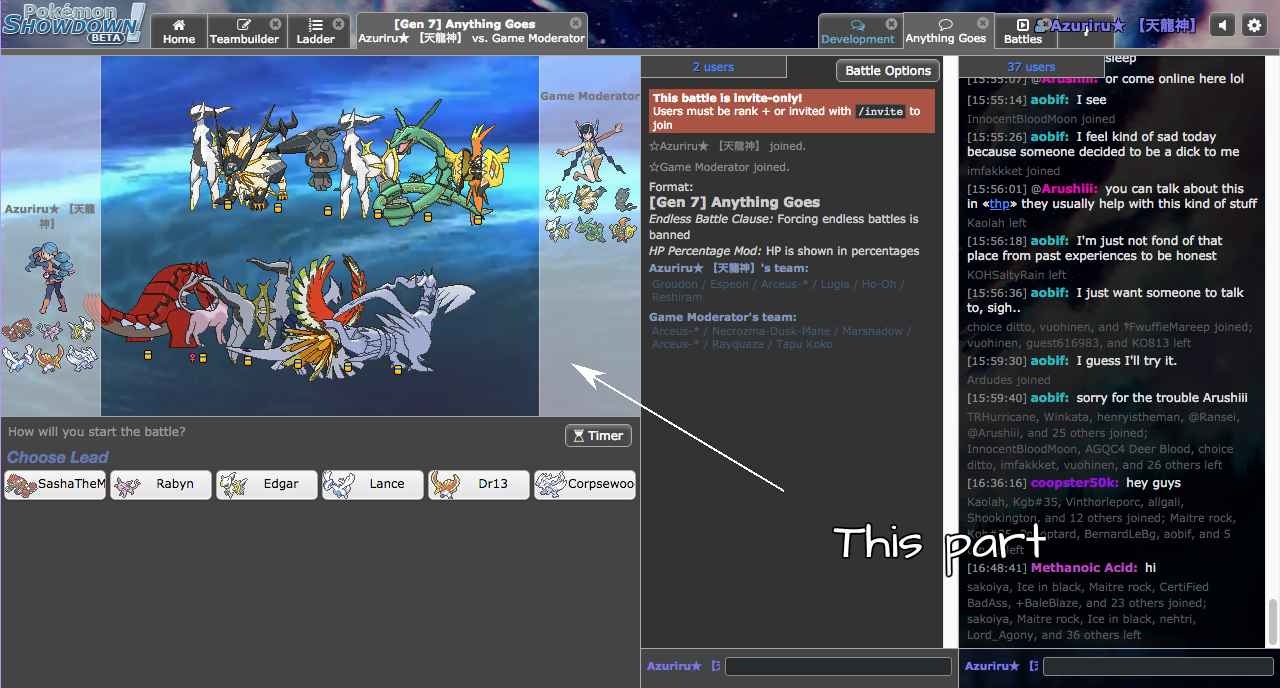Switch to the Development chat tab
Screen dimensions: 1280x688
click(858, 31)
